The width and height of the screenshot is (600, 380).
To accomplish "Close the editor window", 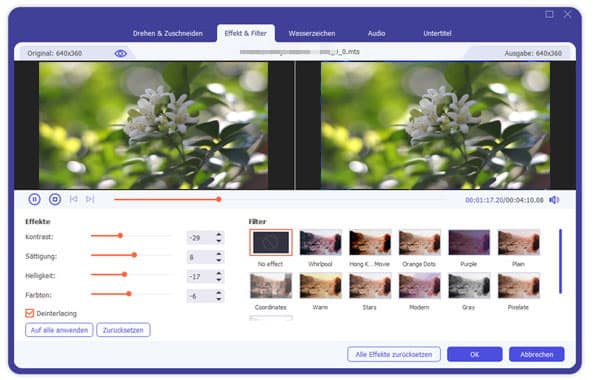I will click(x=567, y=15).
